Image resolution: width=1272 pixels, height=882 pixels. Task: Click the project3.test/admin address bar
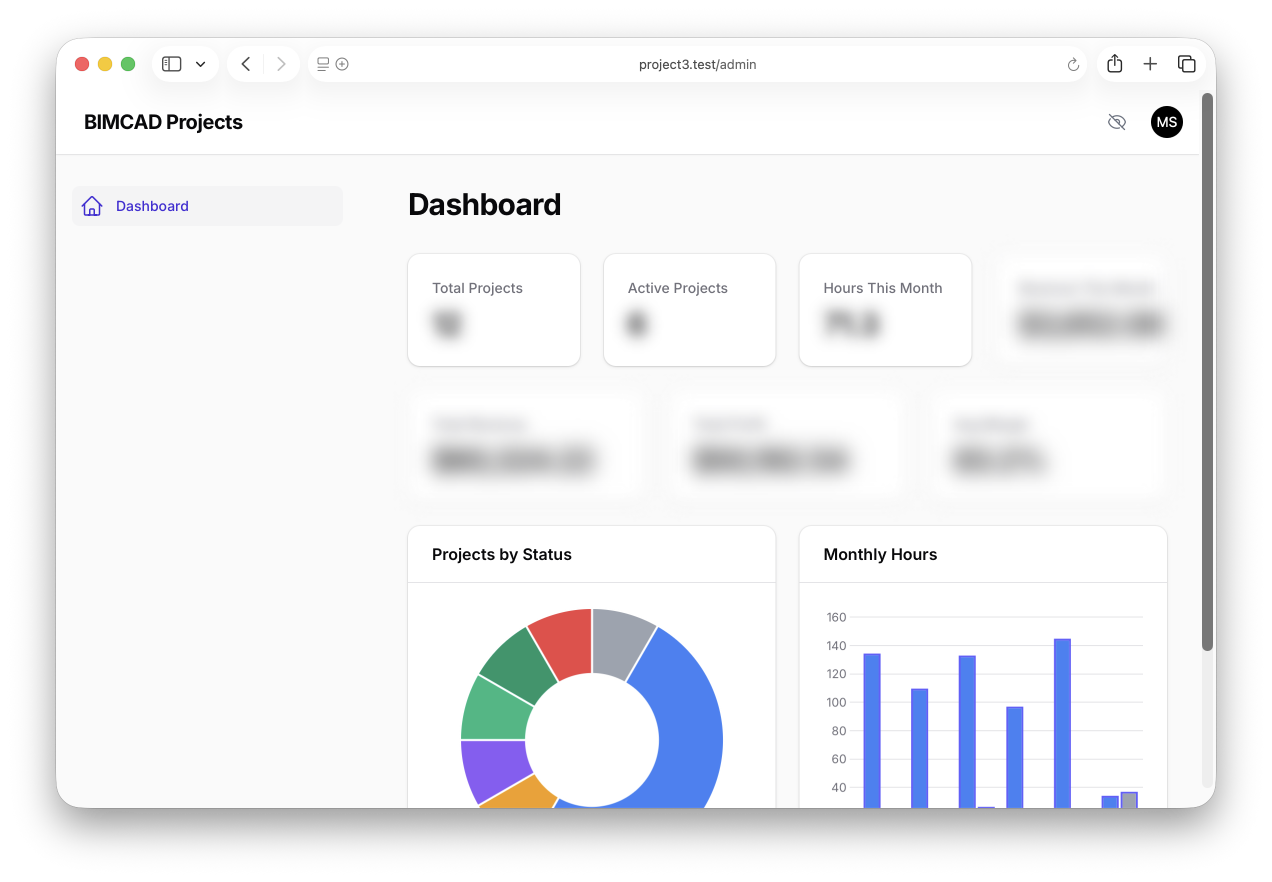click(697, 64)
